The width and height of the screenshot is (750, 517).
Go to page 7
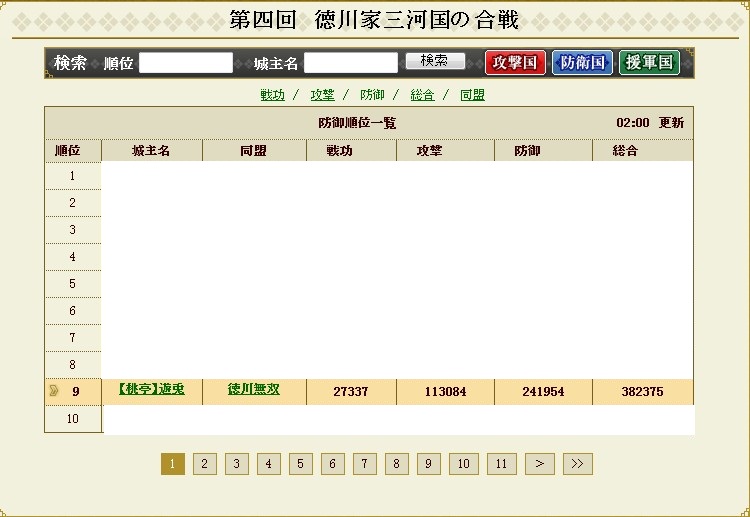tap(365, 464)
